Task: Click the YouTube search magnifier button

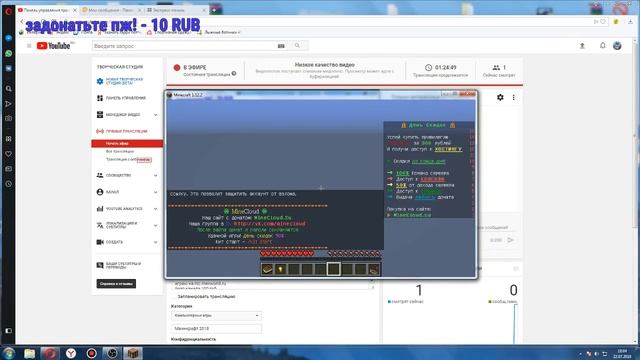Action: click(297, 46)
